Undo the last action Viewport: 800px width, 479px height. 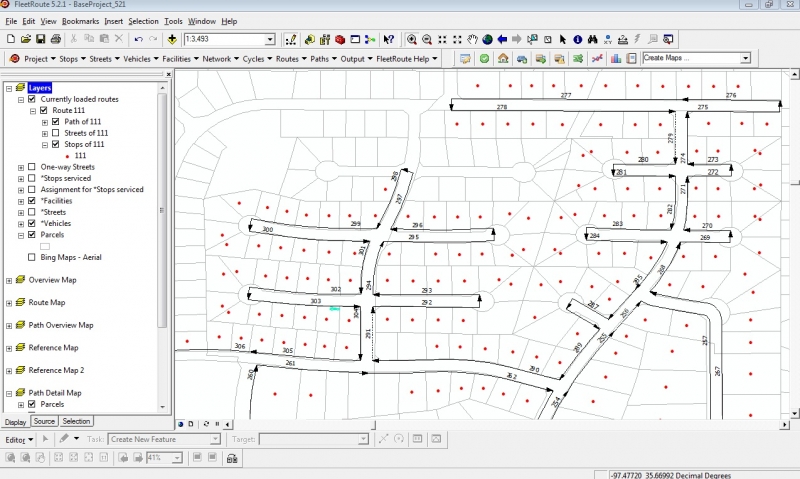[138, 39]
